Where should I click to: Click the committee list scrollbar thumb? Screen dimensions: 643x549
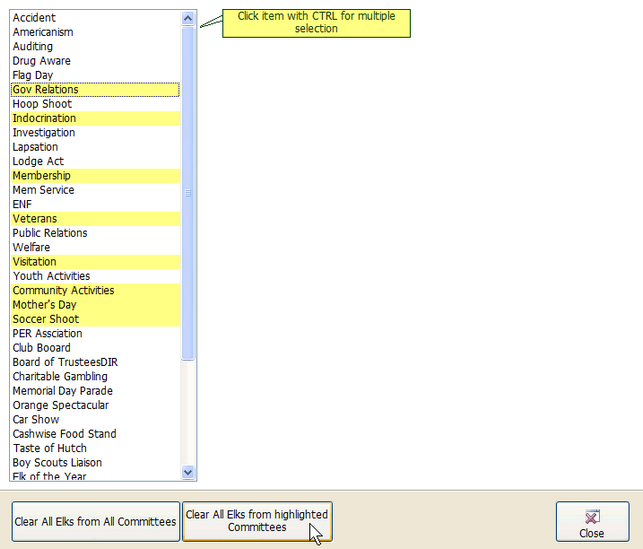[x=188, y=195]
